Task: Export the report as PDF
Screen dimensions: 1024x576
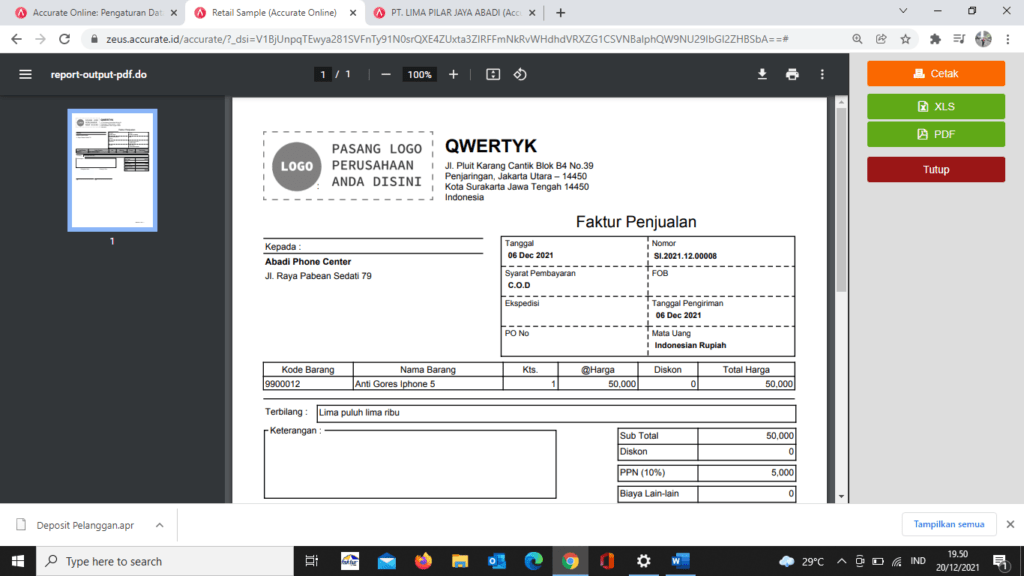Action: tap(936, 134)
